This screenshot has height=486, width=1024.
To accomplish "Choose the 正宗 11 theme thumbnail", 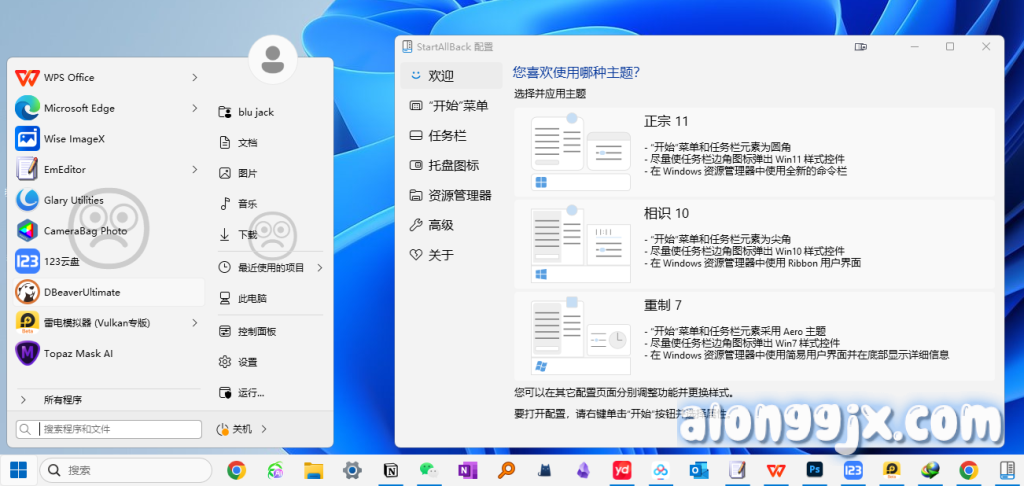I will (581, 152).
